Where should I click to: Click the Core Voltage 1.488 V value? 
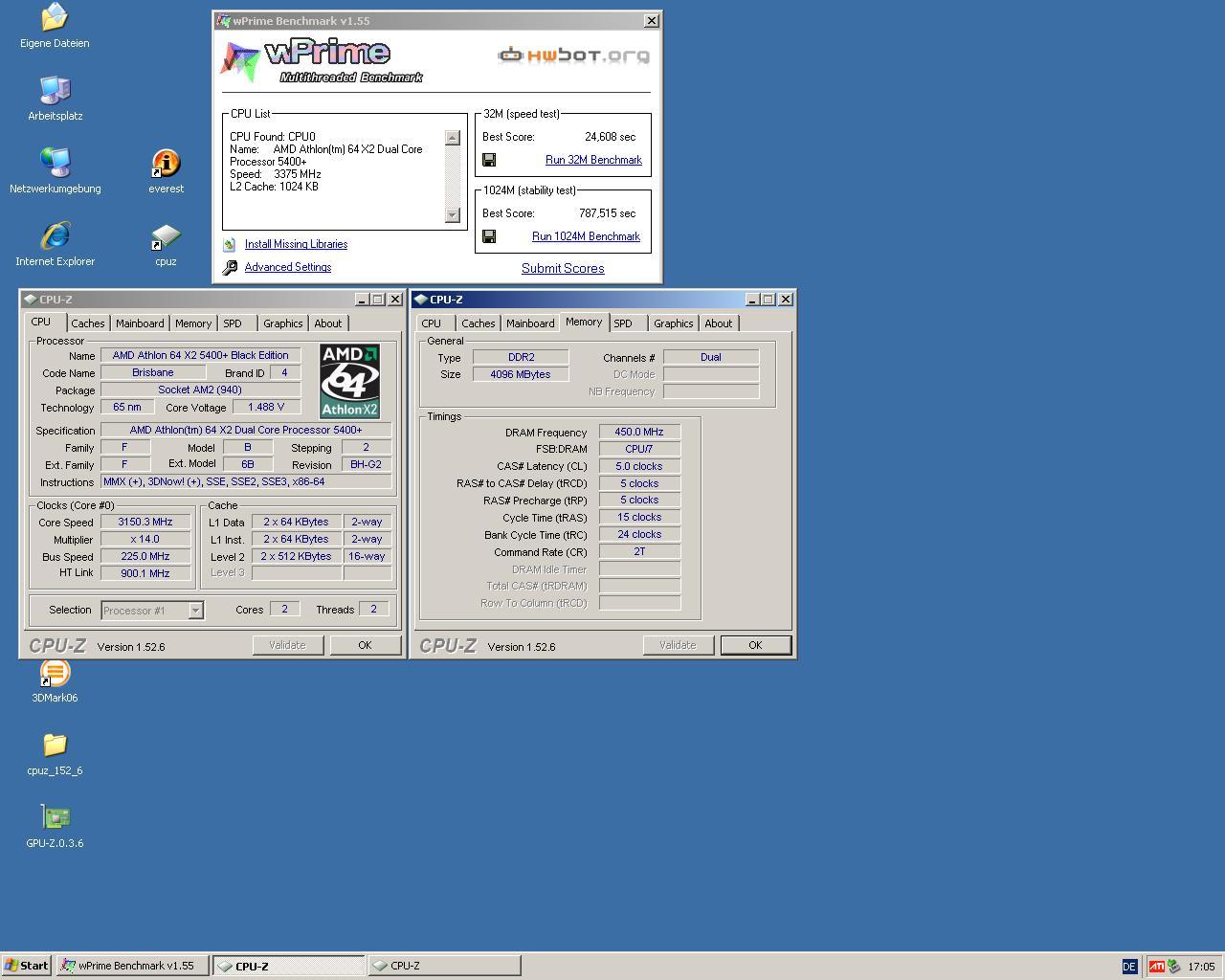tap(266, 407)
